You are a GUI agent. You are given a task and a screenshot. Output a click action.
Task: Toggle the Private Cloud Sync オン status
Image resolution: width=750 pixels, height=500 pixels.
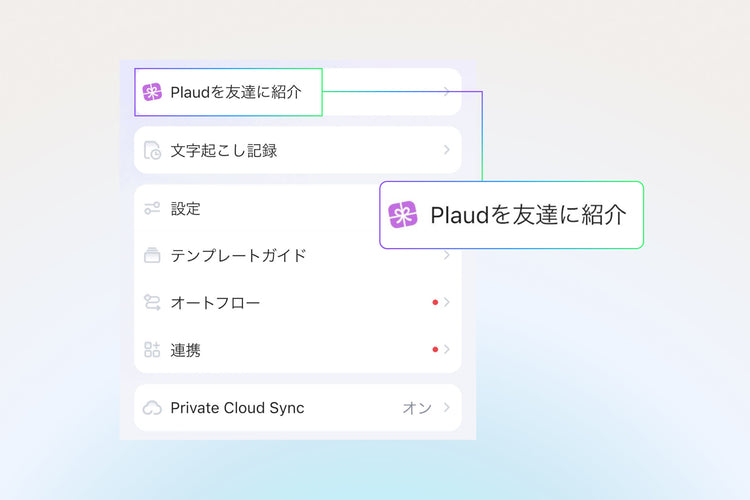(x=417, y=408)
